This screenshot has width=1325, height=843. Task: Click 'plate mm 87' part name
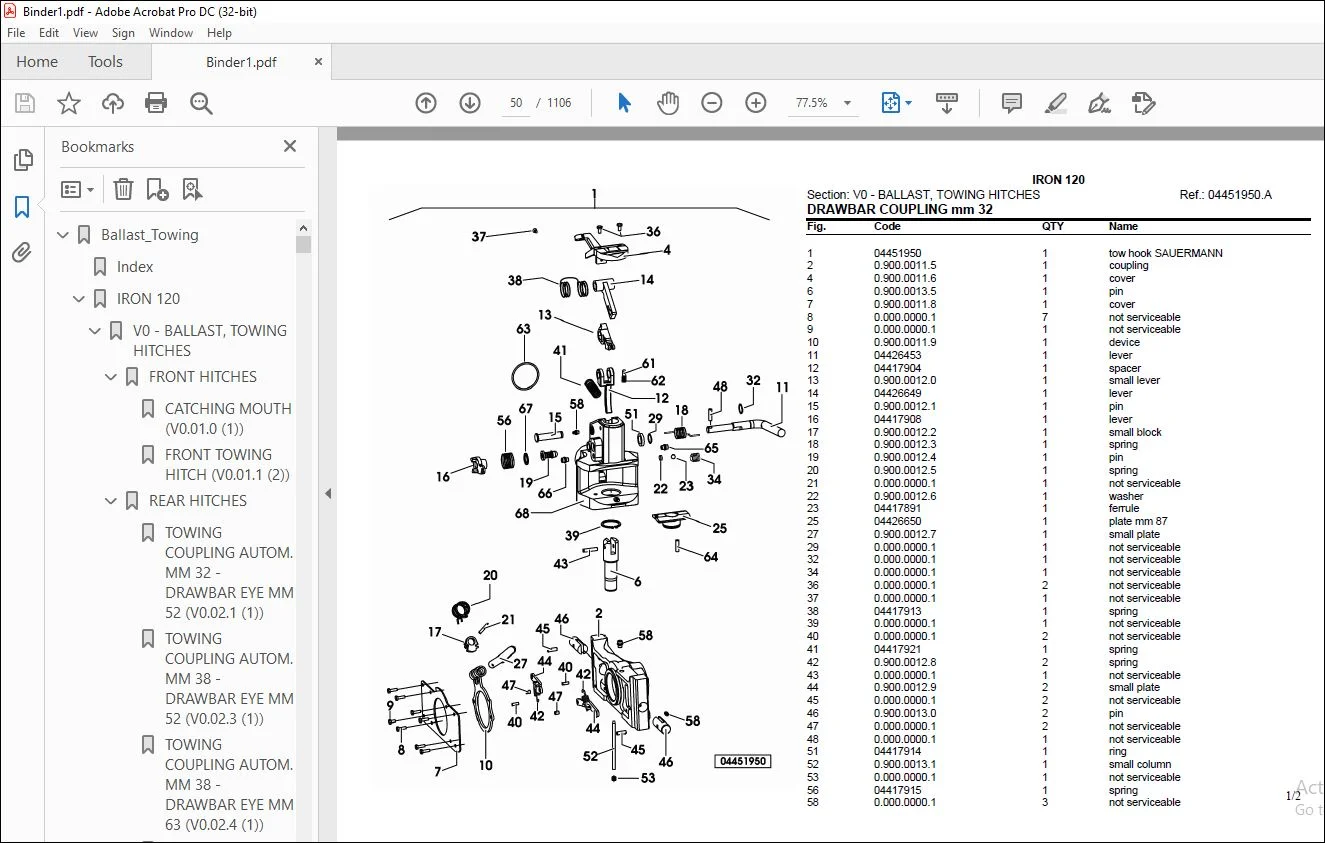tap(1138, 521)
